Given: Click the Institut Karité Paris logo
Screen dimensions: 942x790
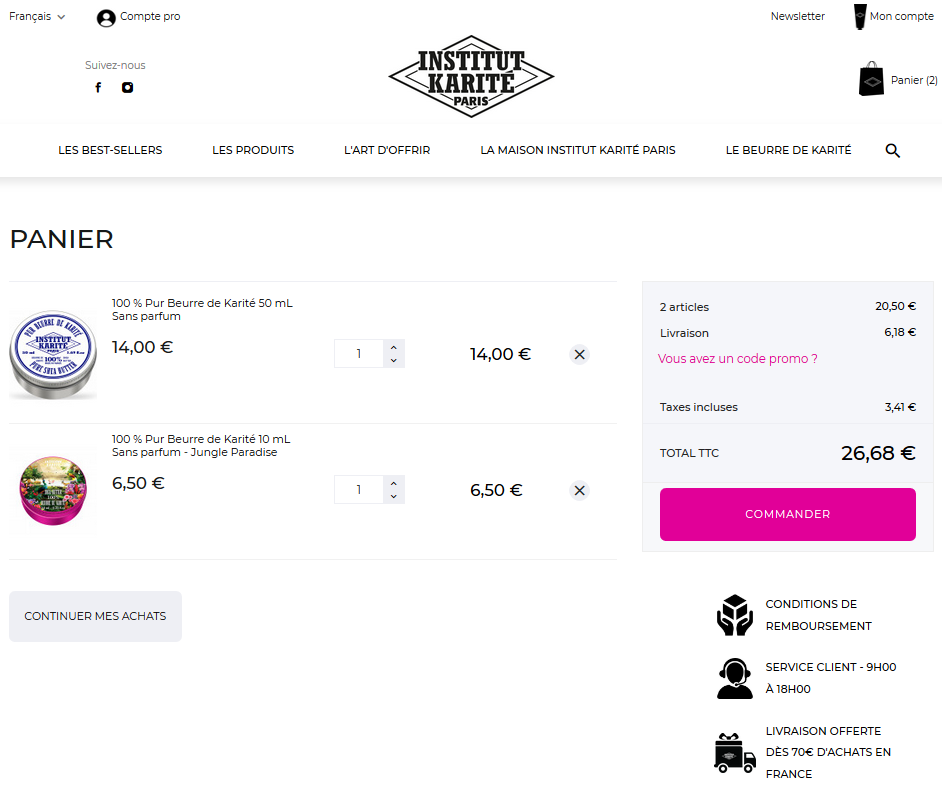Looking at the screenshot, I should coord(471,76).
